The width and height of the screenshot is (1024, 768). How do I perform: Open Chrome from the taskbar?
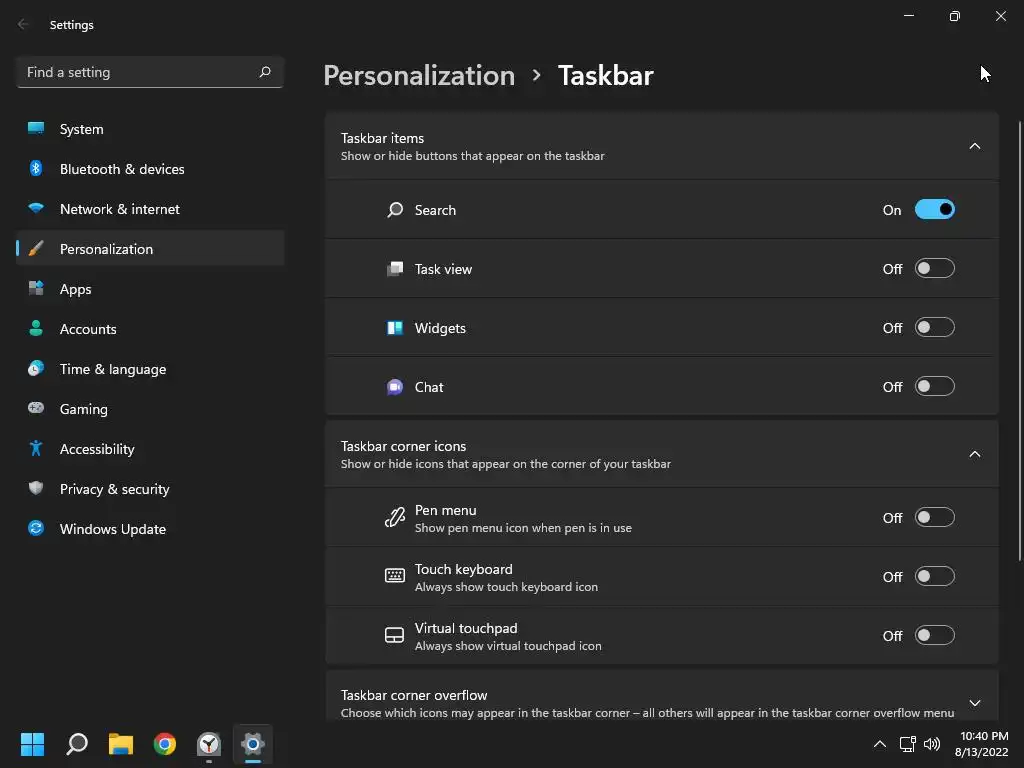[x=165, y=744]
